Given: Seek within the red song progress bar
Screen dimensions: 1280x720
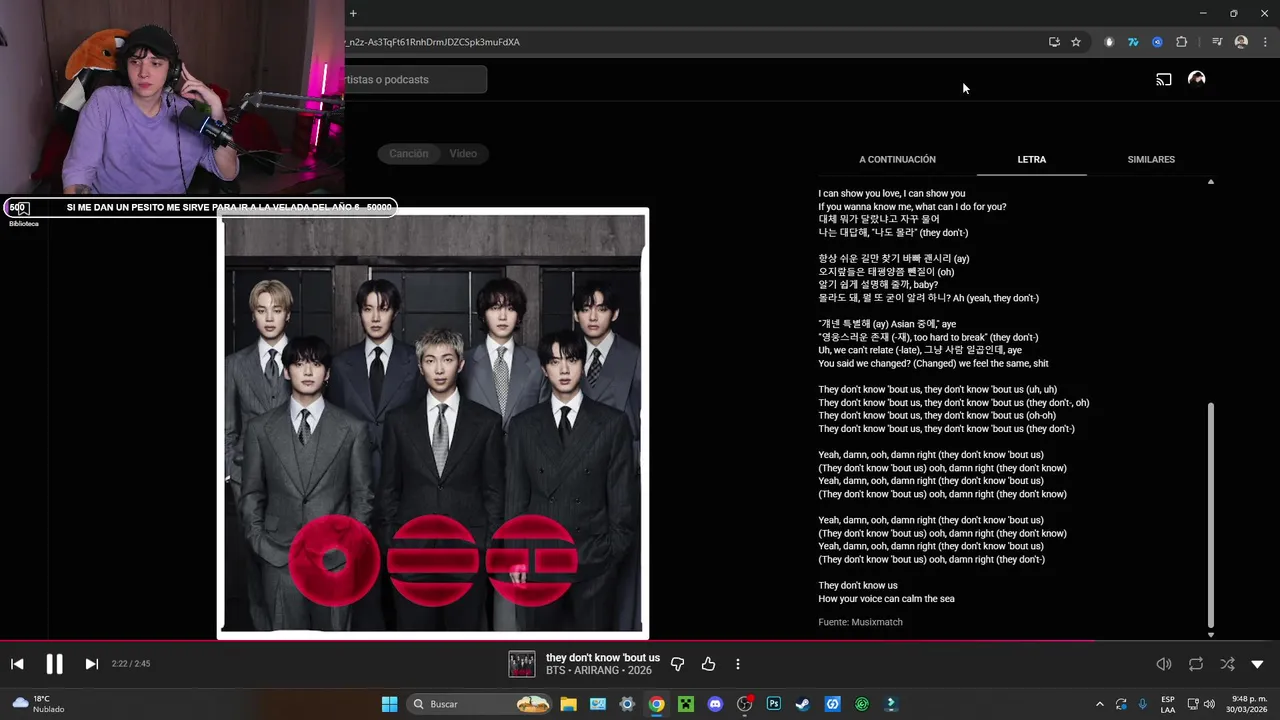Looking at the screenshot, I should coord(547,641).
